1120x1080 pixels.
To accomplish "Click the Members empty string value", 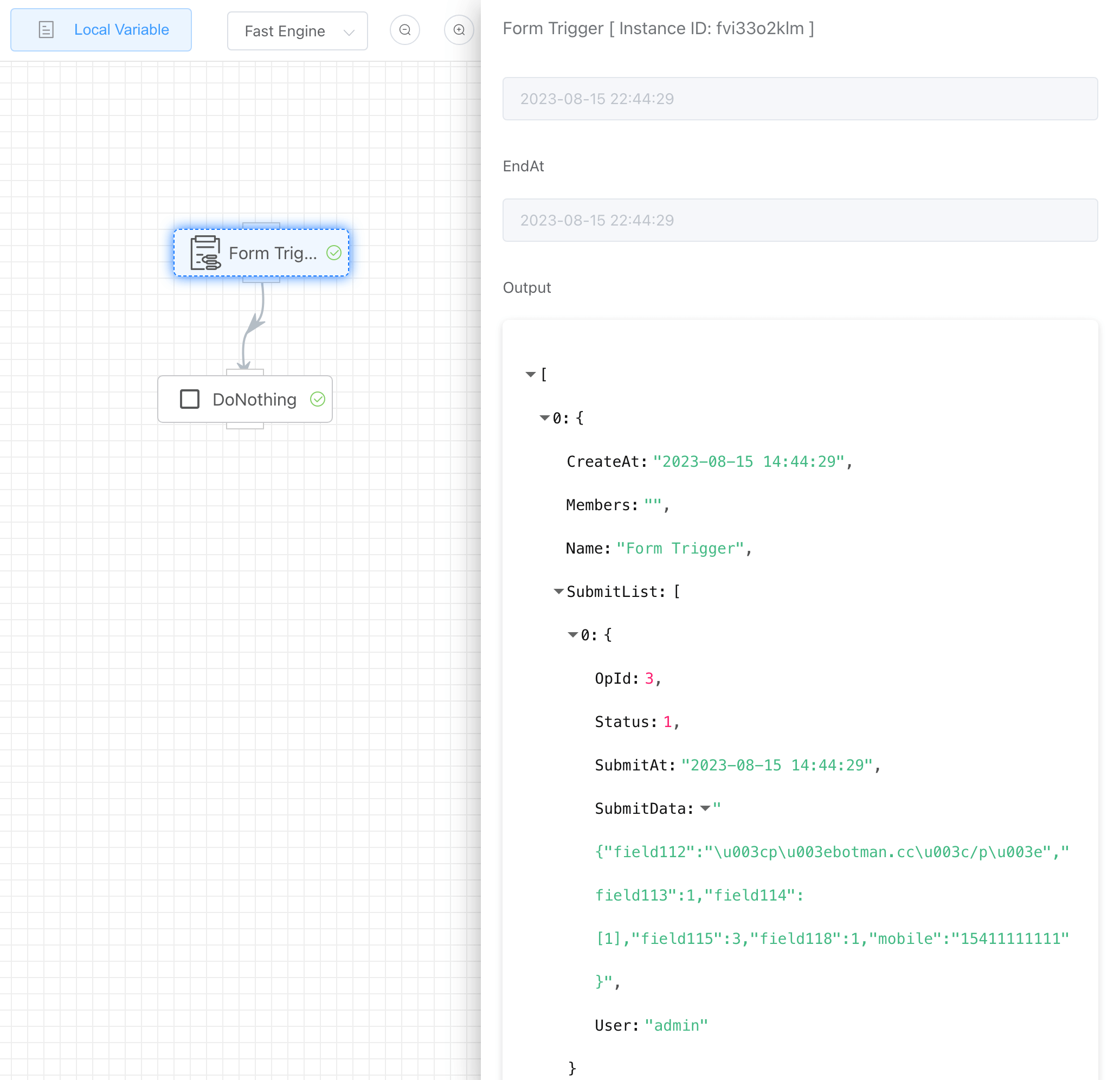I will point(653,505).
